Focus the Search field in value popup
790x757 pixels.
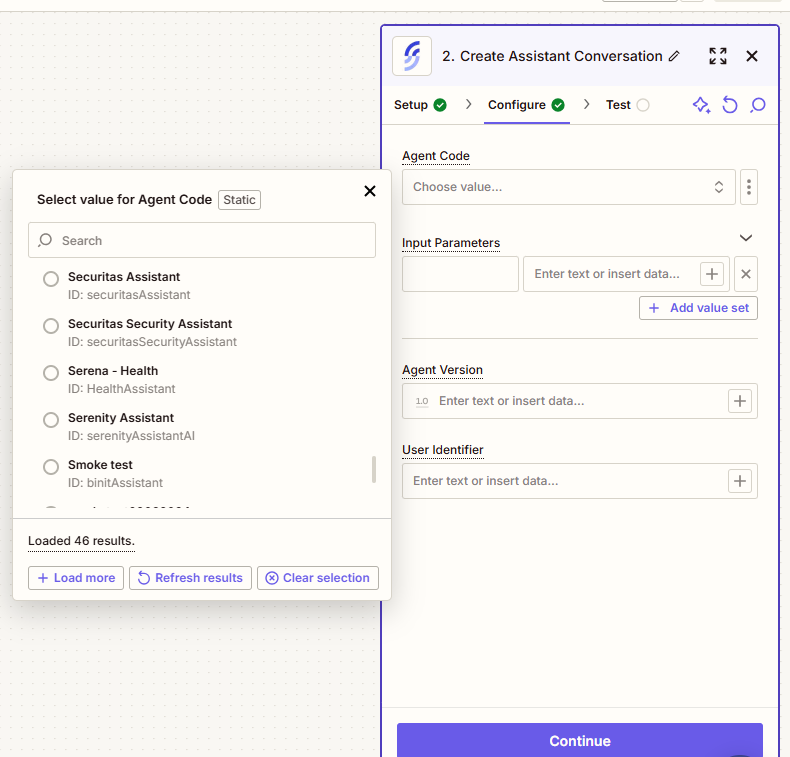(x=202, y=240)
